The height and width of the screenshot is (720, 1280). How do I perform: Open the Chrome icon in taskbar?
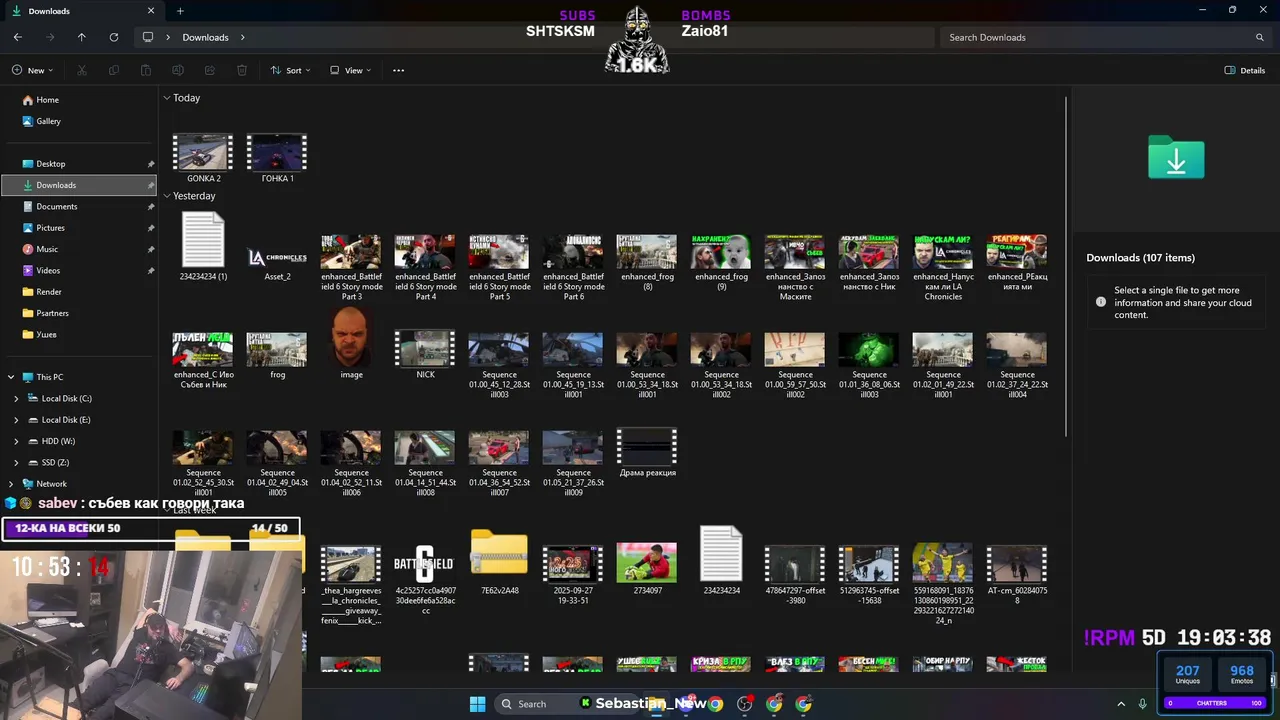click(x=715, y=704)
